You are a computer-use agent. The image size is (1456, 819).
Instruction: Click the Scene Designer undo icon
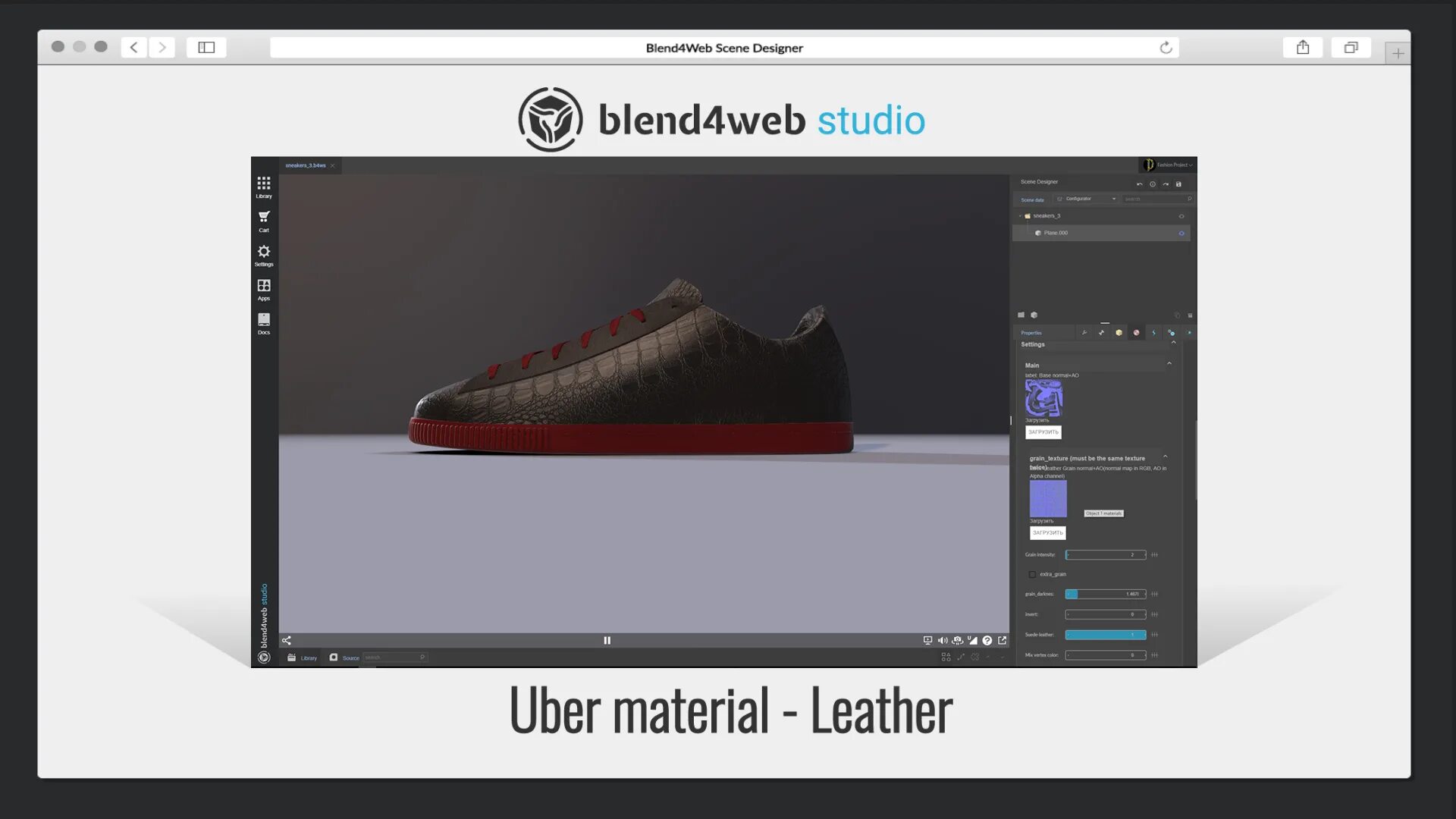(x=1139, y=184)
